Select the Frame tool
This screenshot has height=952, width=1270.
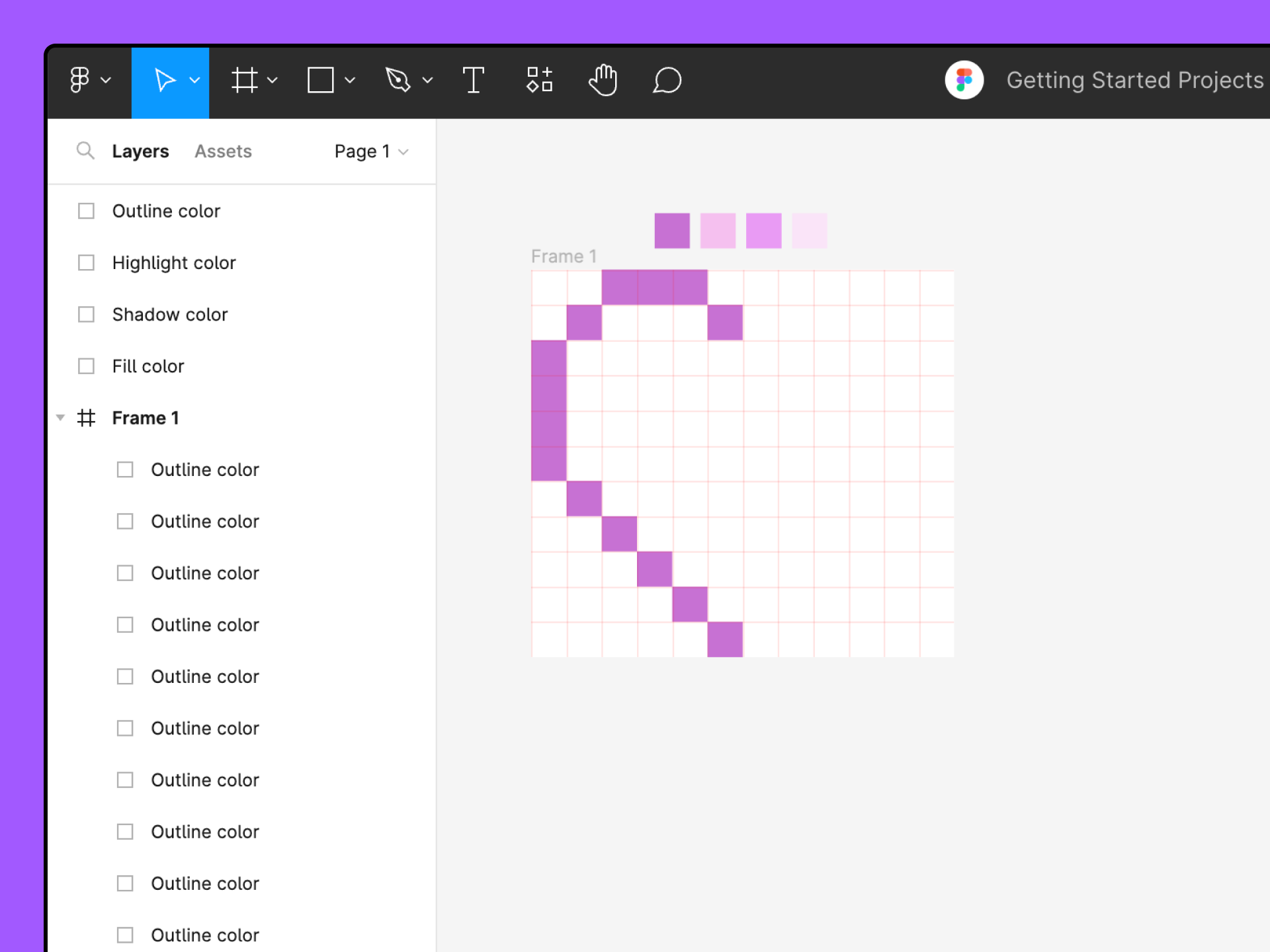pyautogui.click(x=245, y=81)
